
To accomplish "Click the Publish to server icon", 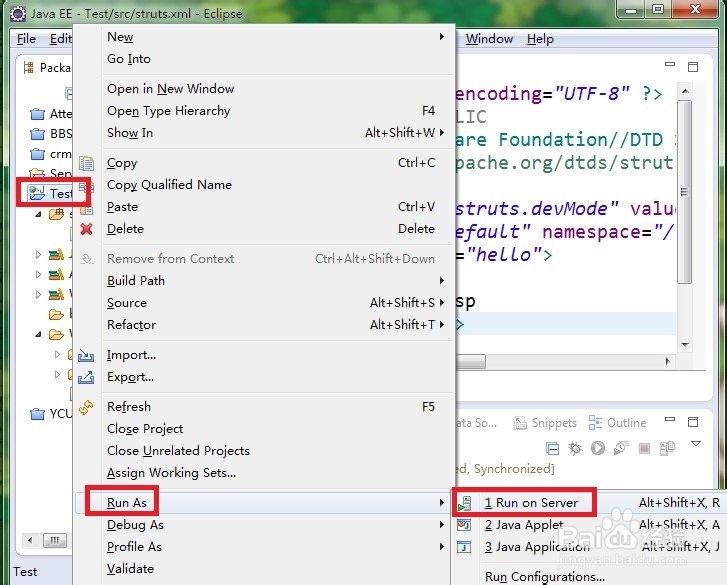I will pyautogui.click(x=667, y=448).
